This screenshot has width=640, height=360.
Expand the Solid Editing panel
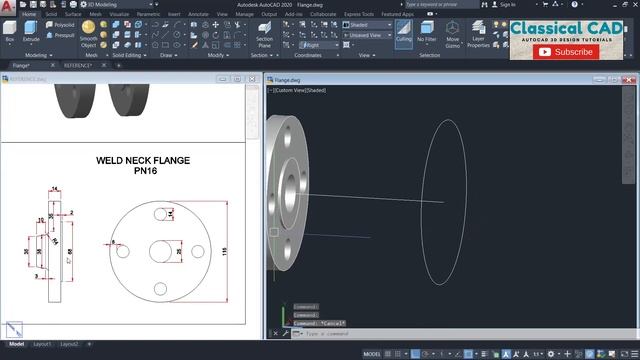(129, 55)
